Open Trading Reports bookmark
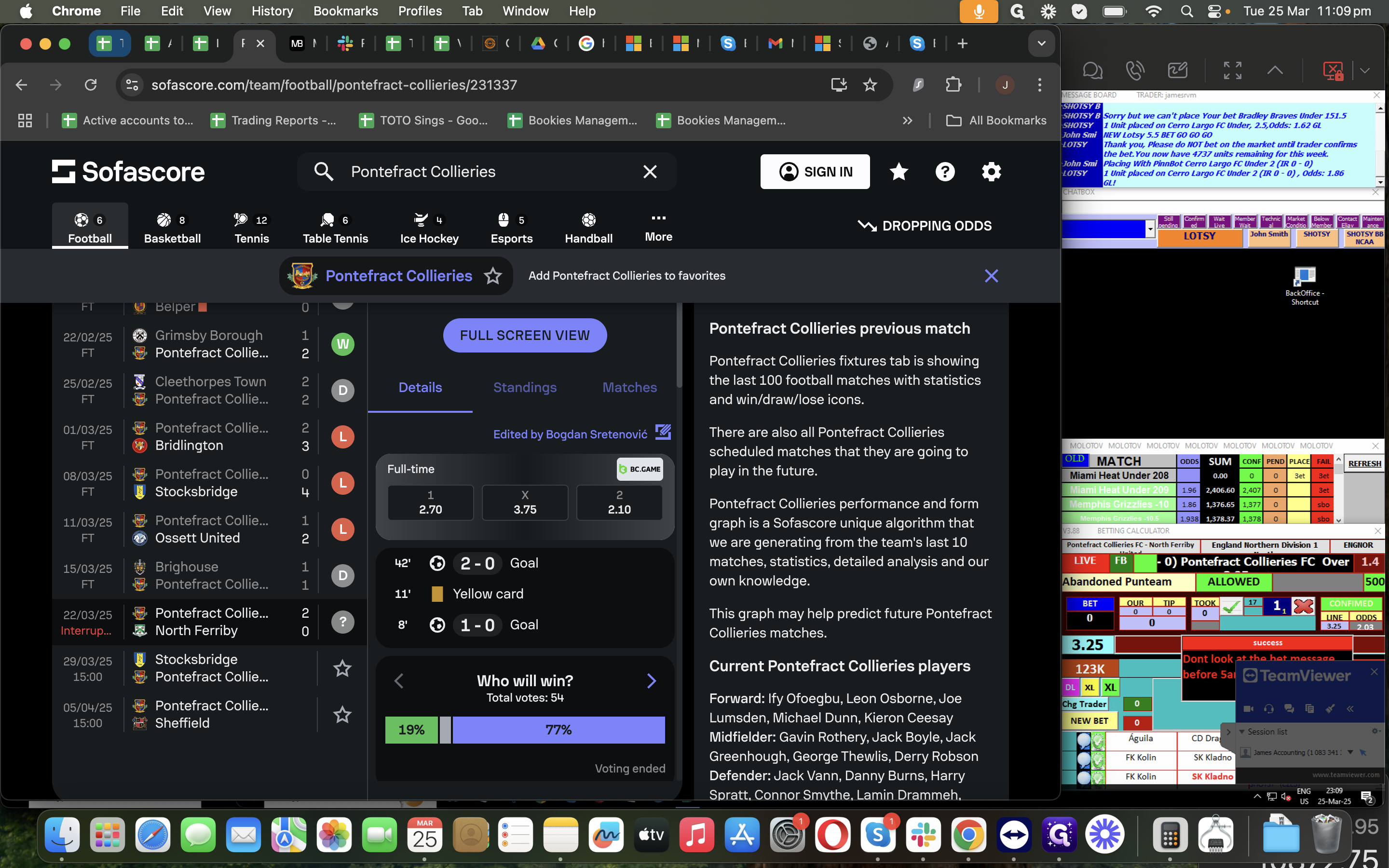This screenshot has width=1389, height=868. pyautogui.click(x=274, y=121)
